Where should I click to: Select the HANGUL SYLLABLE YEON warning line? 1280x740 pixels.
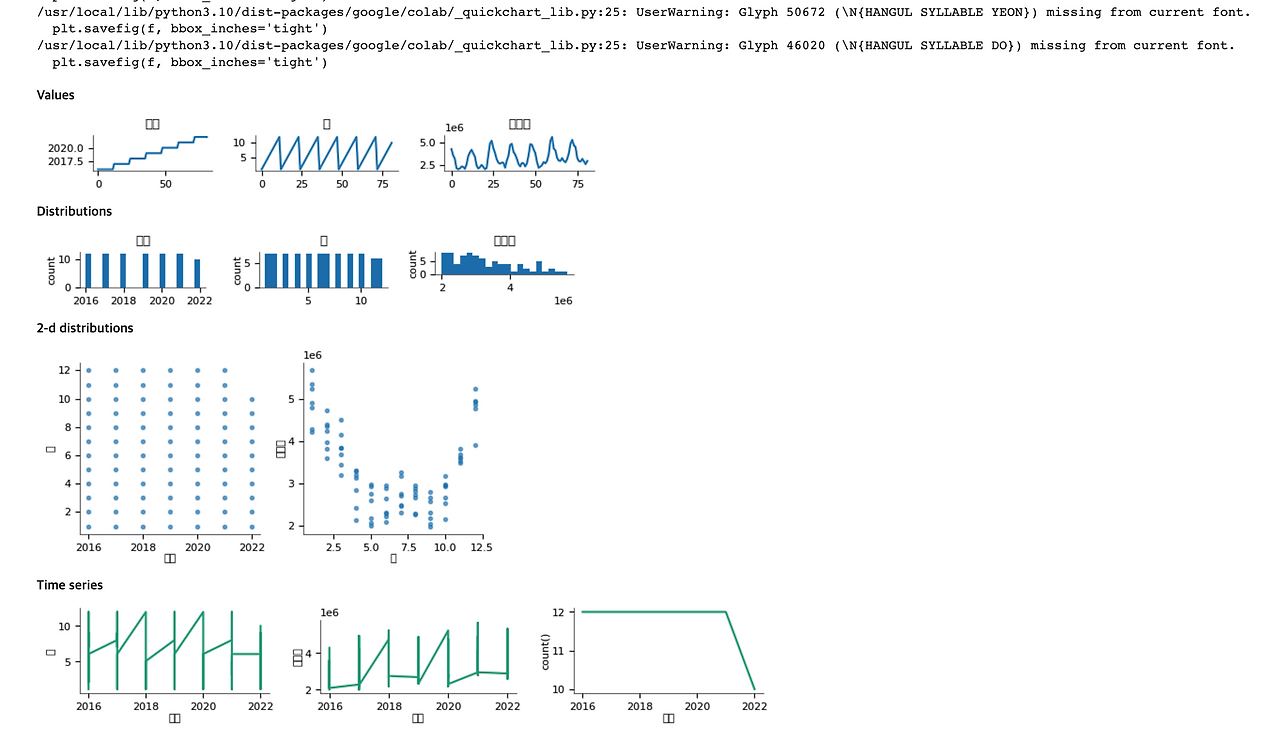point(643,12)
